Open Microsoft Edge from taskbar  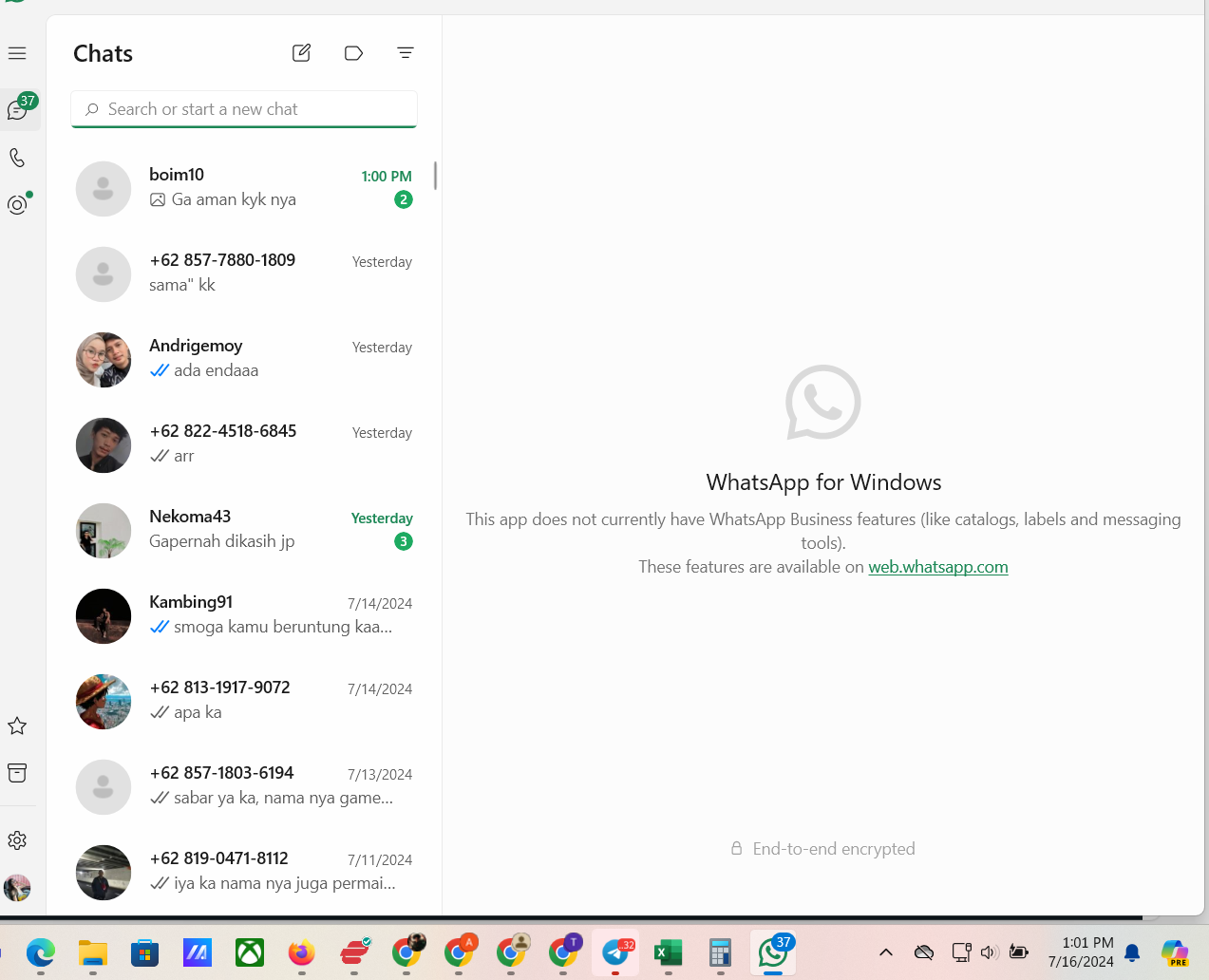tap(41, 952)
